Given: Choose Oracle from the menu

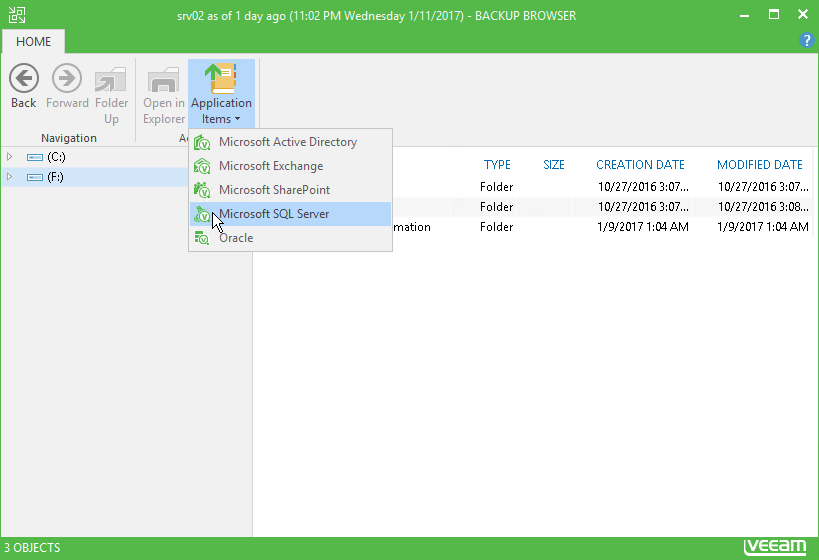Looking at the screenshot, I should tap(290, 238).
